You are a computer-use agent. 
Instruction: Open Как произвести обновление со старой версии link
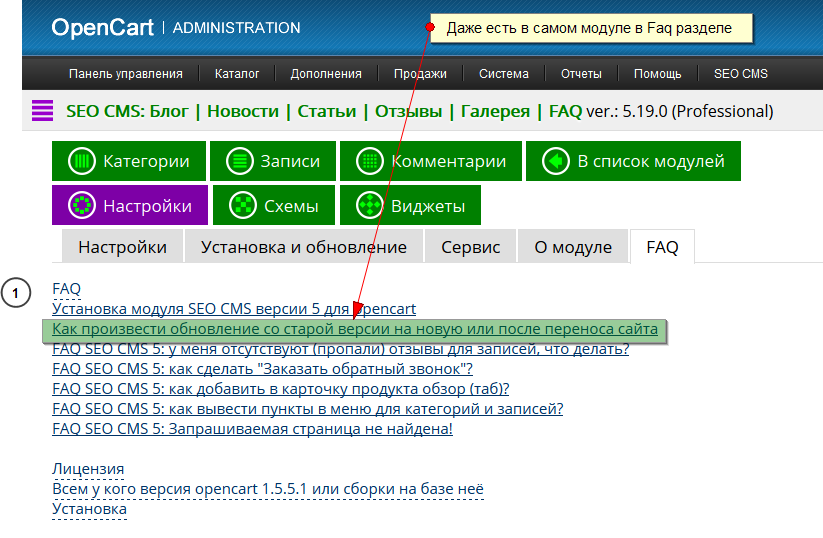(355, 329)
